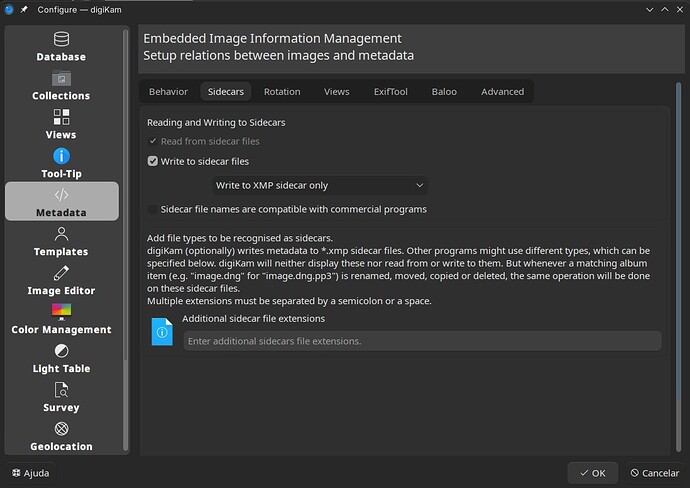Open Image Editor settings
This screenshot has height=488, width=690.
pyautogui.click(x=61, y=280)
